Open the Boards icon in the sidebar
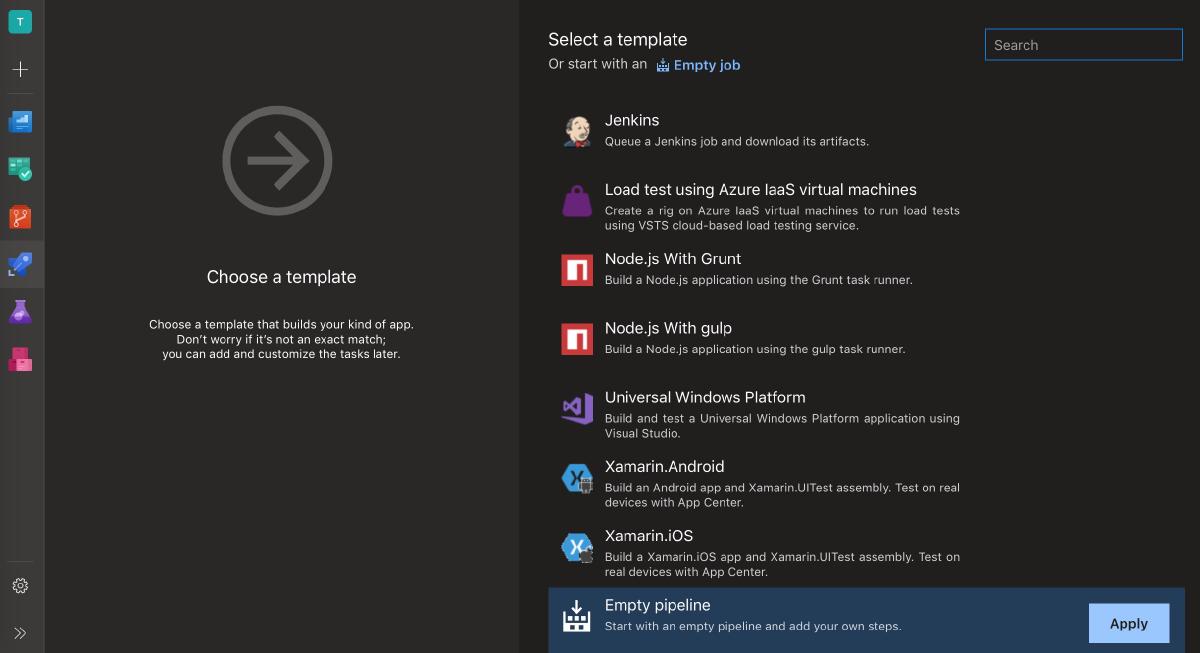 [x=21, y=121]
